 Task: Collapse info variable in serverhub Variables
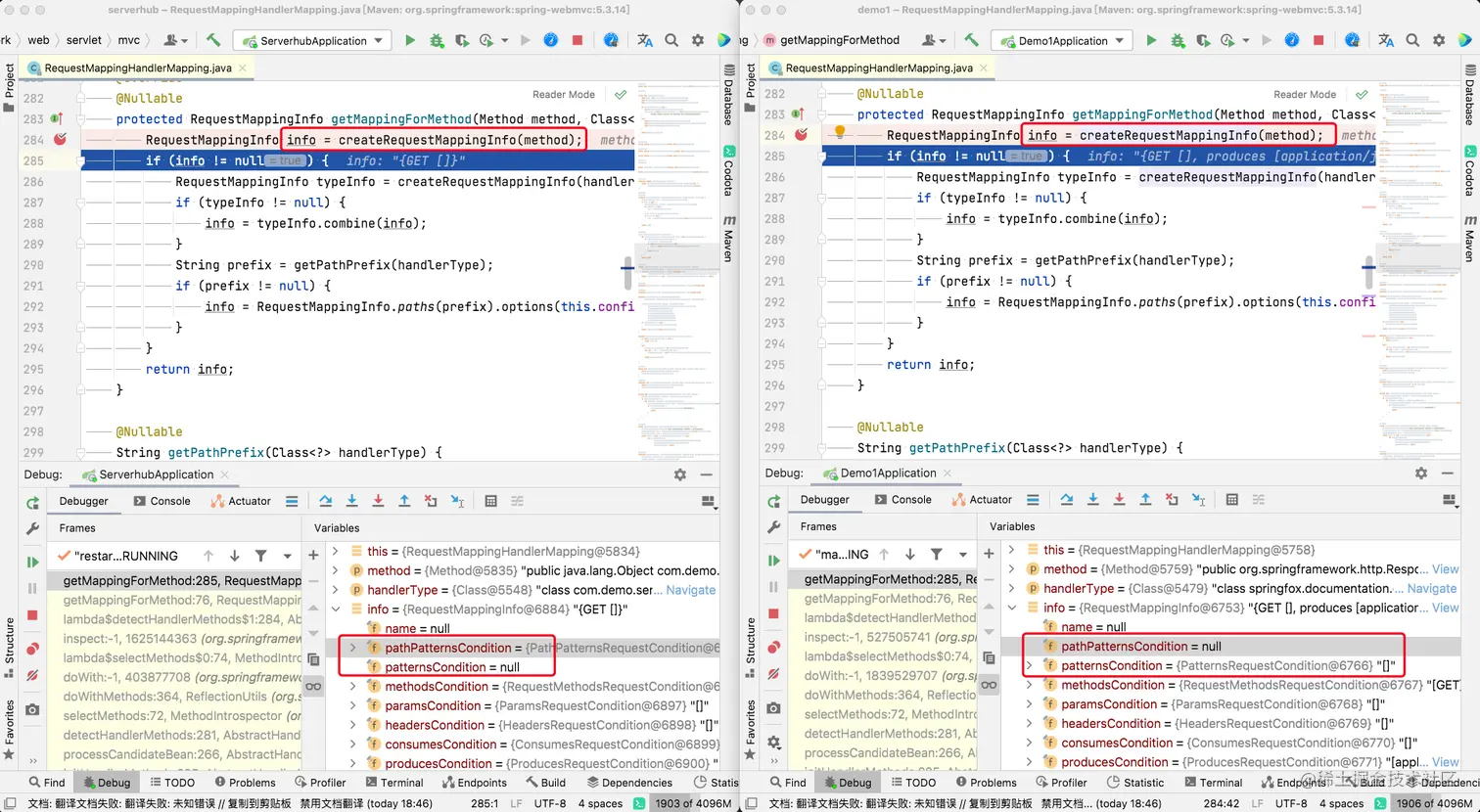pyautogui.click(x=336, y=609)
